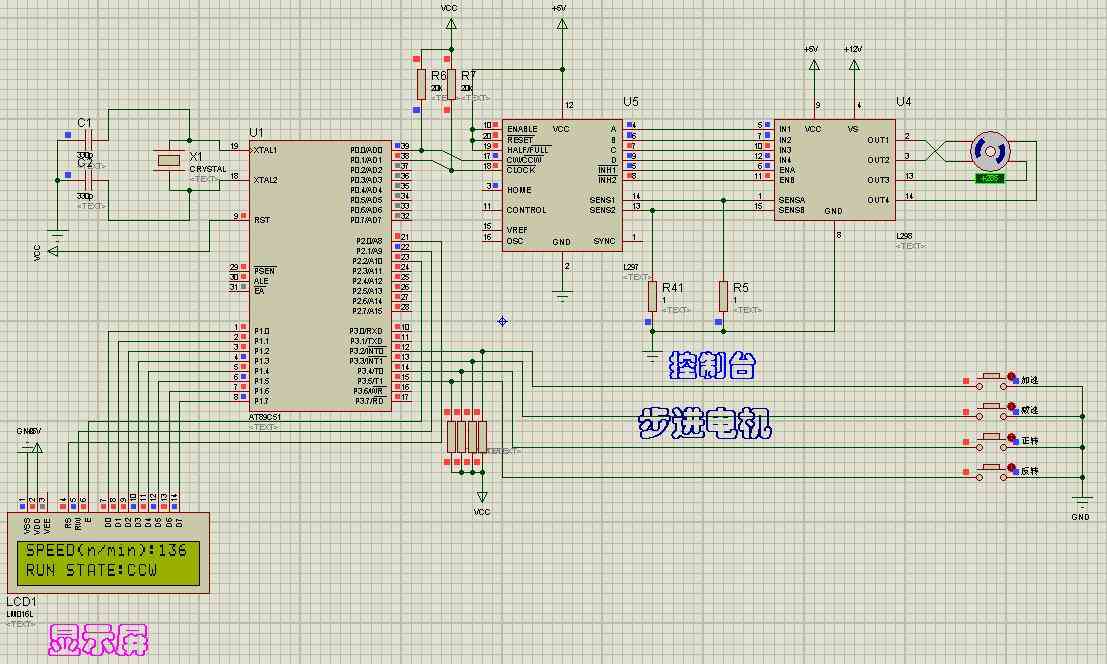Click the 步进电机 blue title text
The height and width of the screenshot is (664, 1107).
(x=705, y=423)
